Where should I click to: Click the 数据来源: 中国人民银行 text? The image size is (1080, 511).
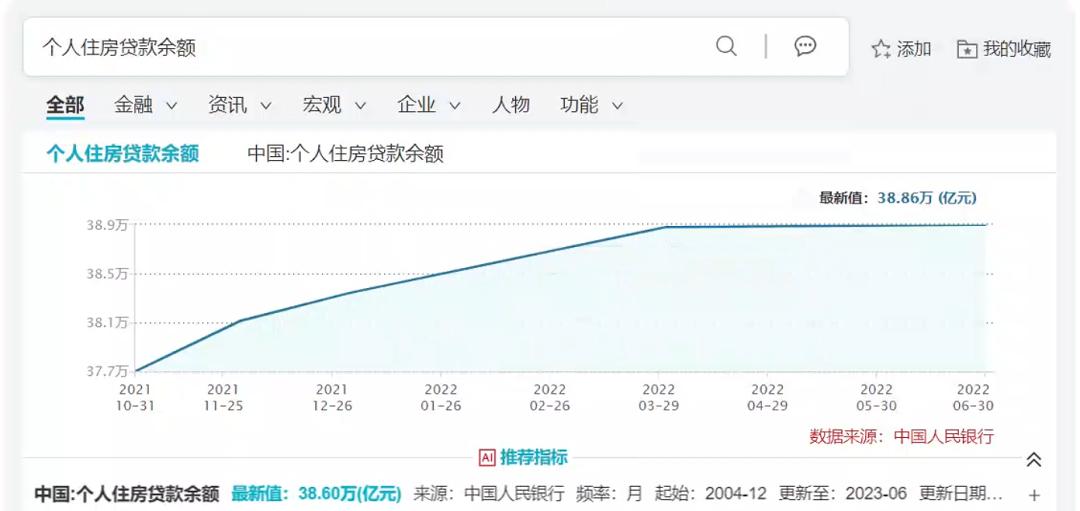click(x=902, y=436)
